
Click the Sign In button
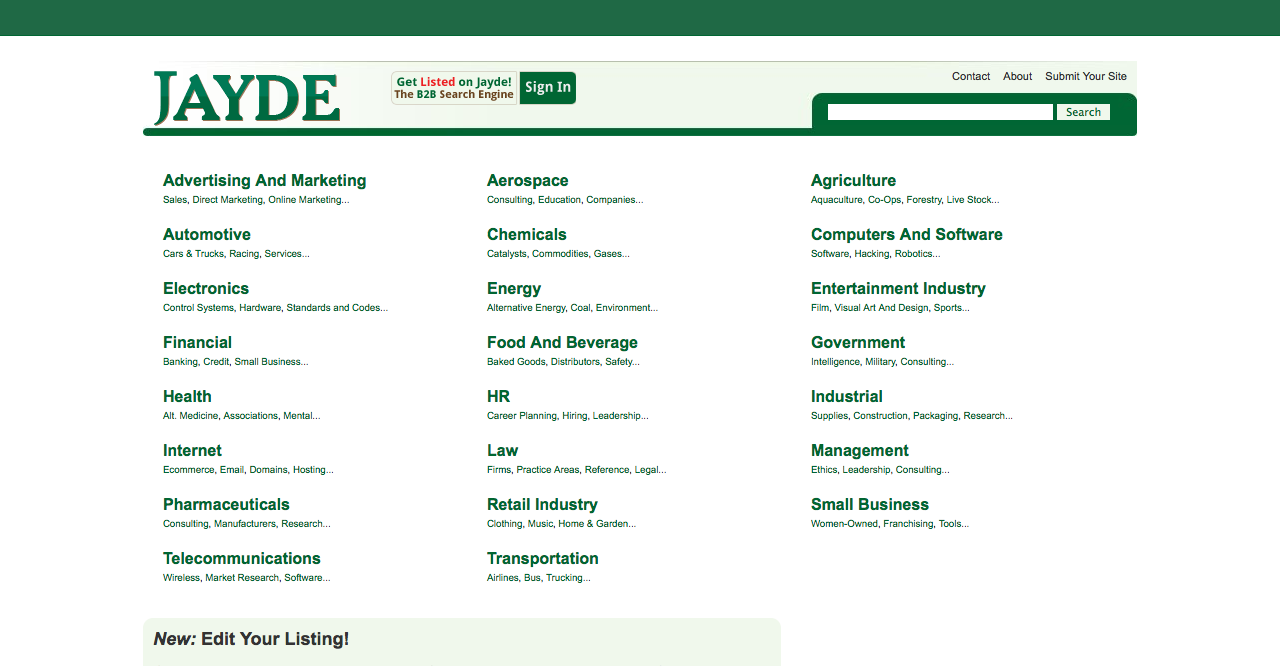click(x=548, y=88)
